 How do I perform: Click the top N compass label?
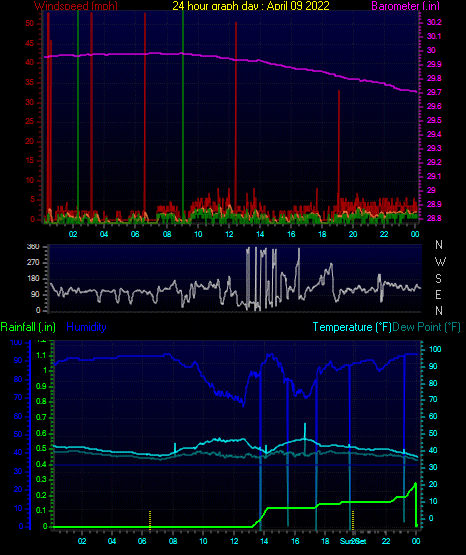click(x=439, y=245)
